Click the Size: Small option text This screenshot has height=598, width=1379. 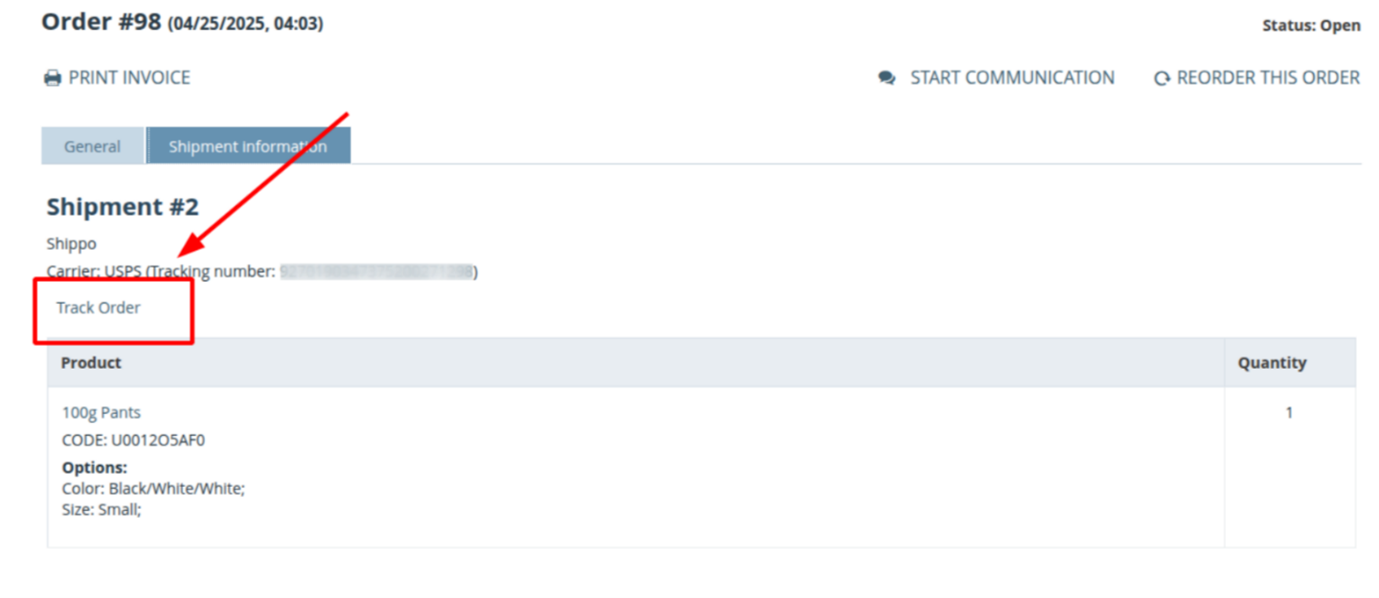[x=102, y=509]
